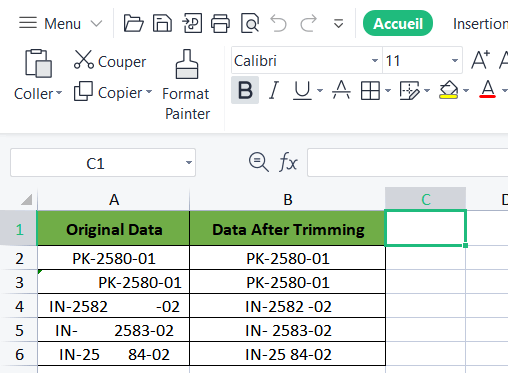
Task: Apply the yellow fill color
Action: [448, 90]
